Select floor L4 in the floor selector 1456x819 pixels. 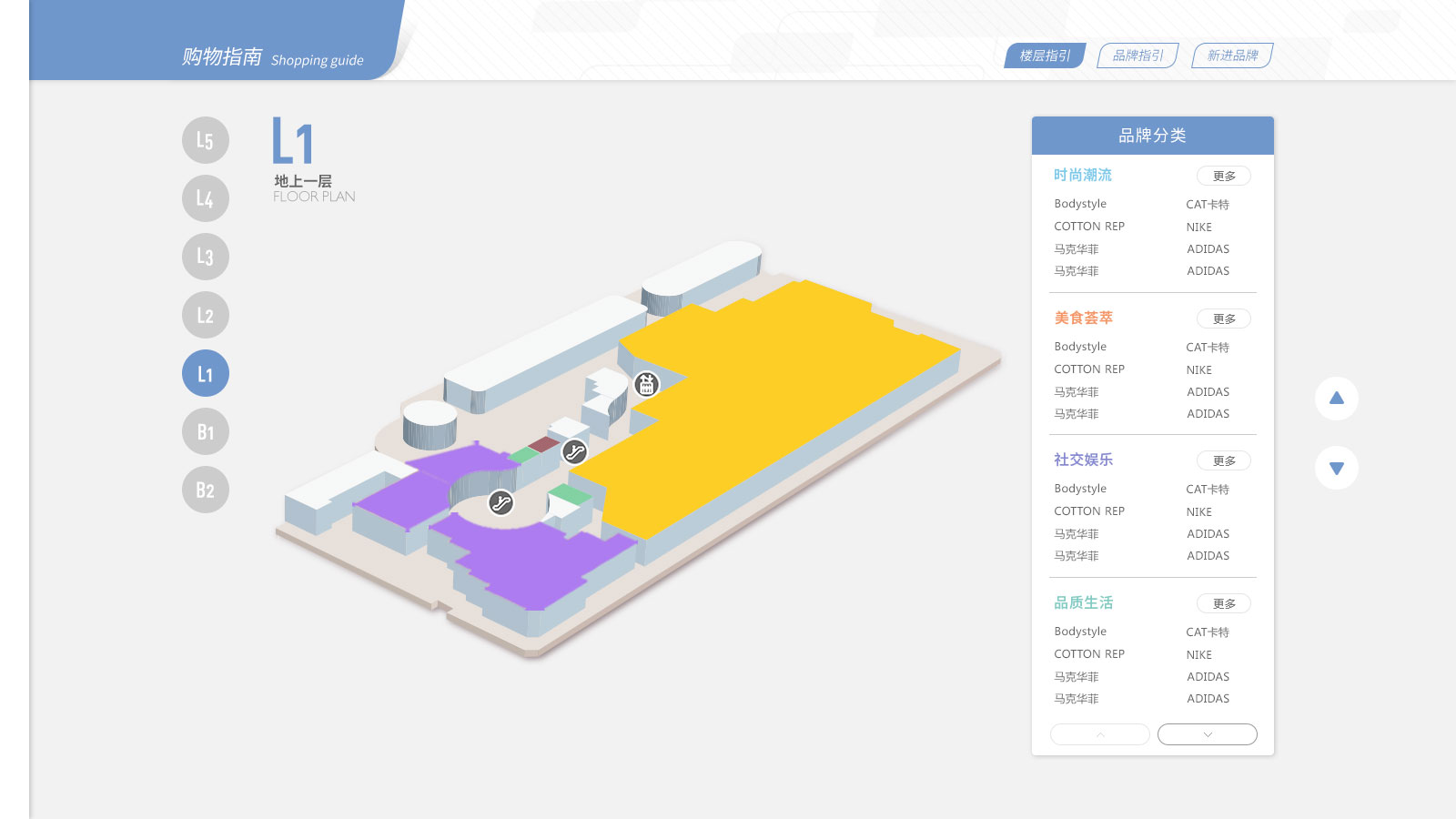pos(206,198)
